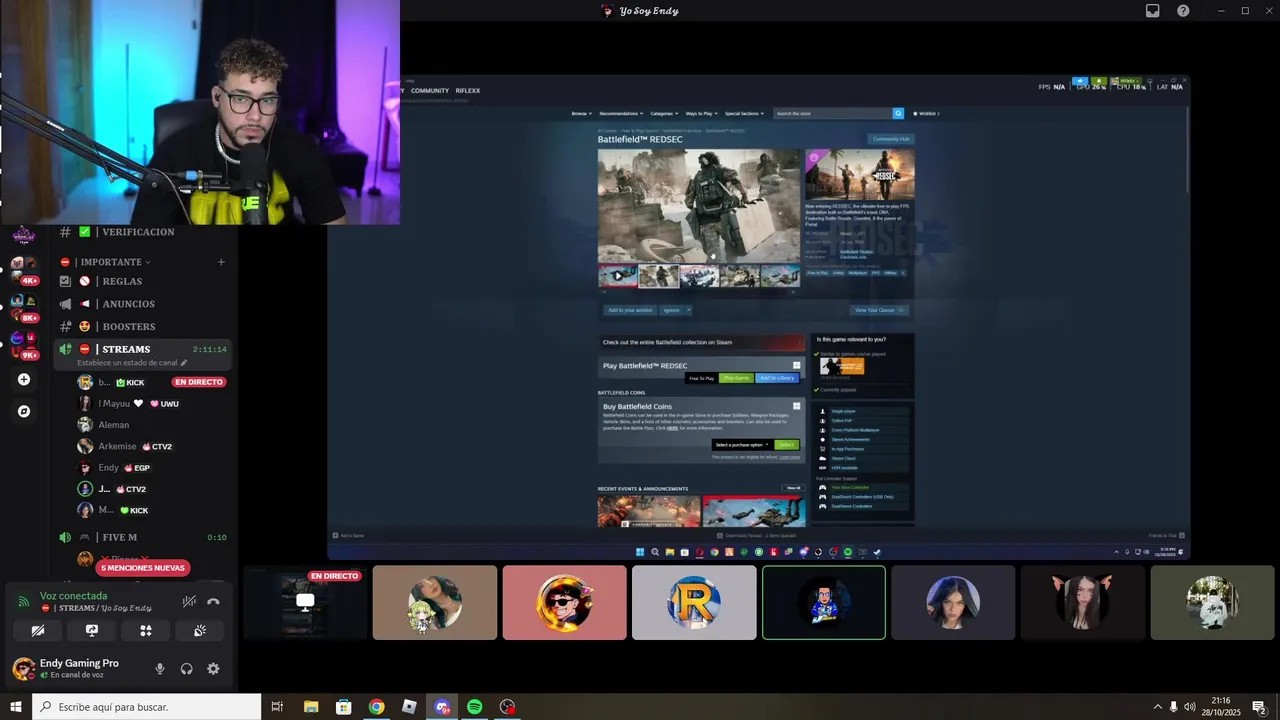Expand Steam store Browse dropdown
The image size is (1280, 720).
pos(582,113)
